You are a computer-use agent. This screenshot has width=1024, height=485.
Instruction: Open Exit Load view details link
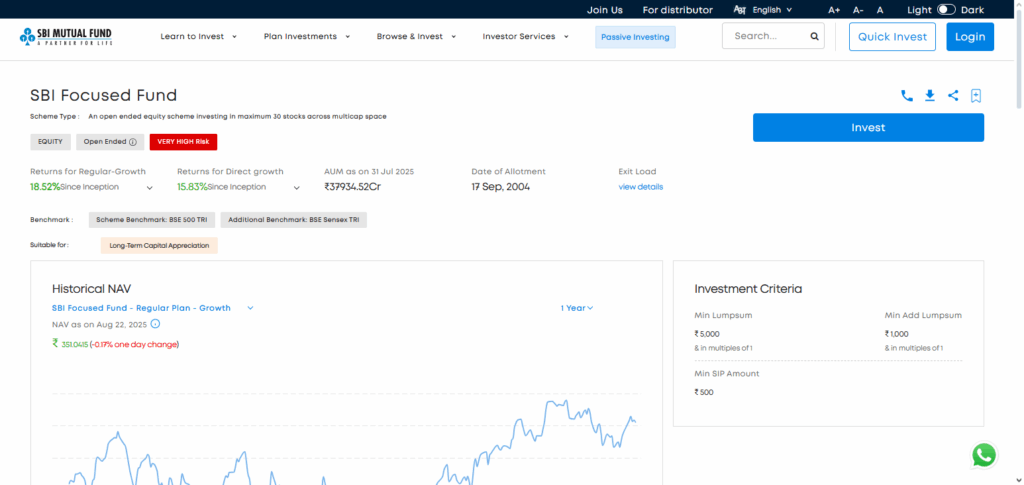[x=641, y=187]
